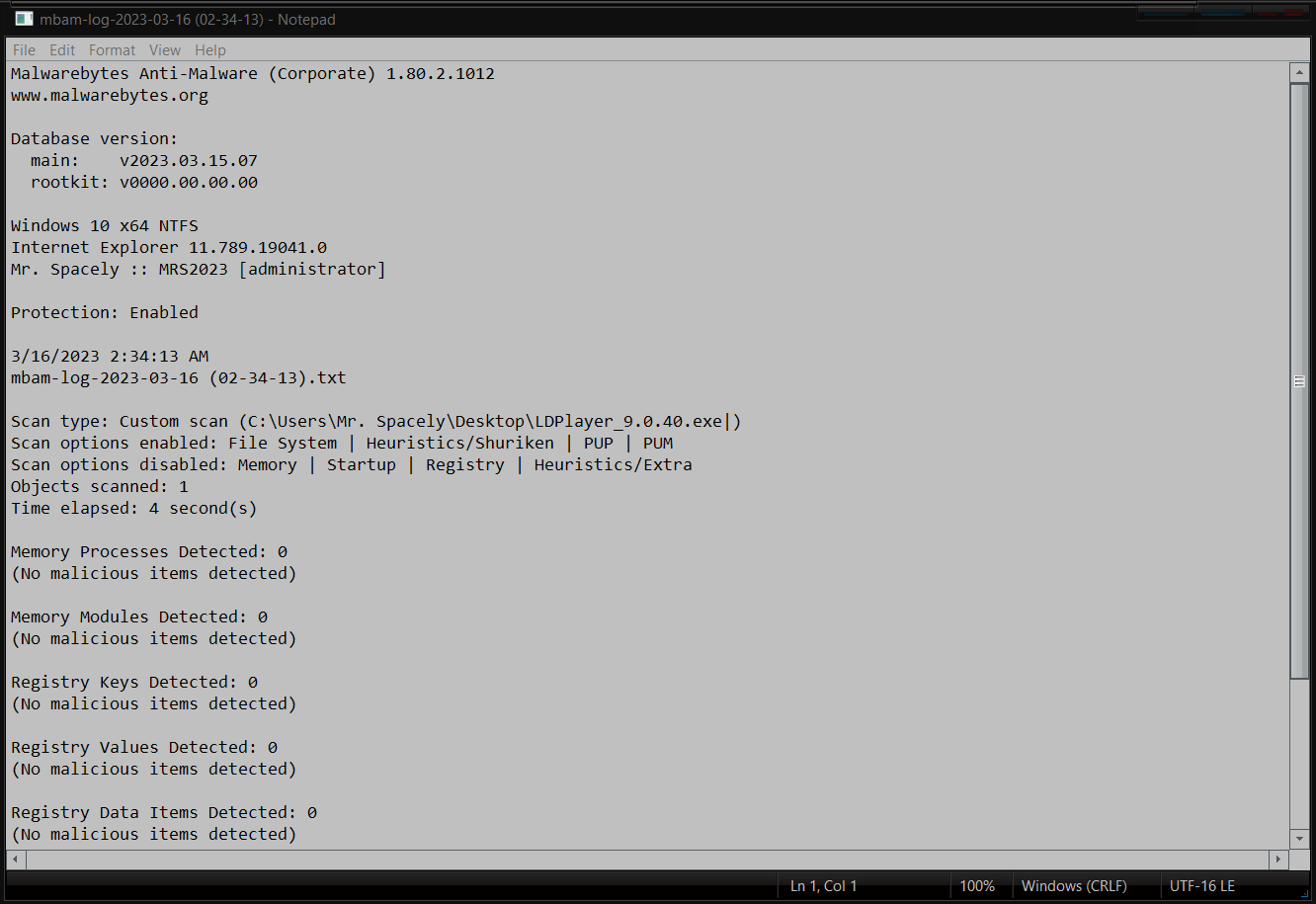Click the 'Mr. Spacely :: MRS2023' line

(199, 270)
